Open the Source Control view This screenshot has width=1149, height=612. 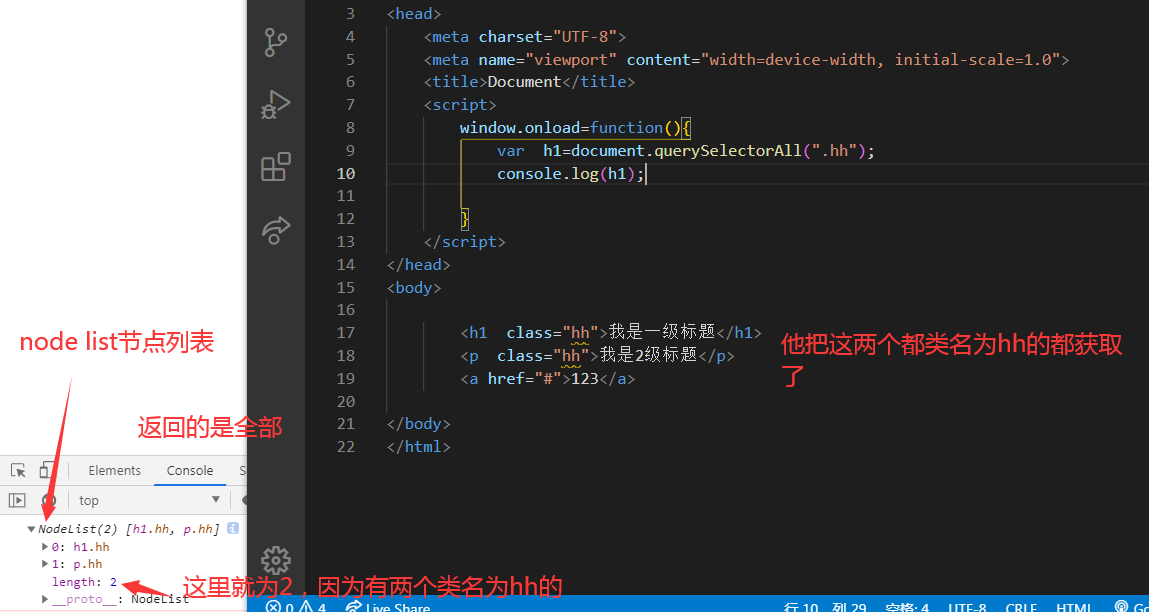click(x=276, y=42)
